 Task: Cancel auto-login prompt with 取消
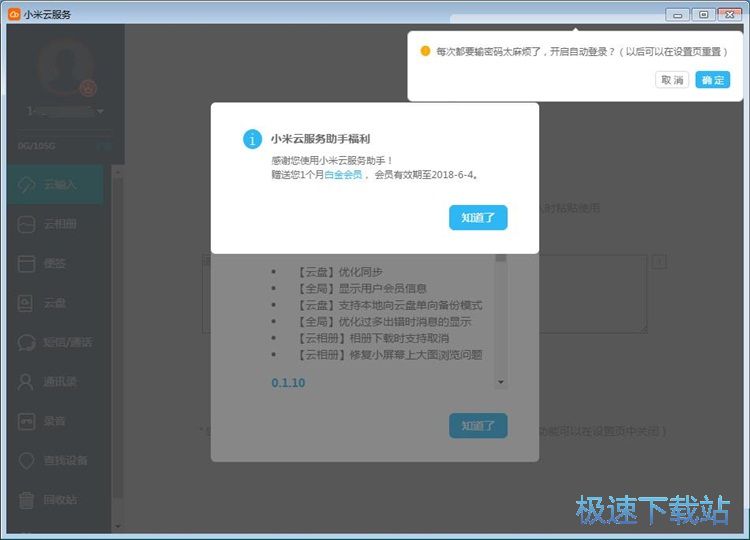(672, 80)
